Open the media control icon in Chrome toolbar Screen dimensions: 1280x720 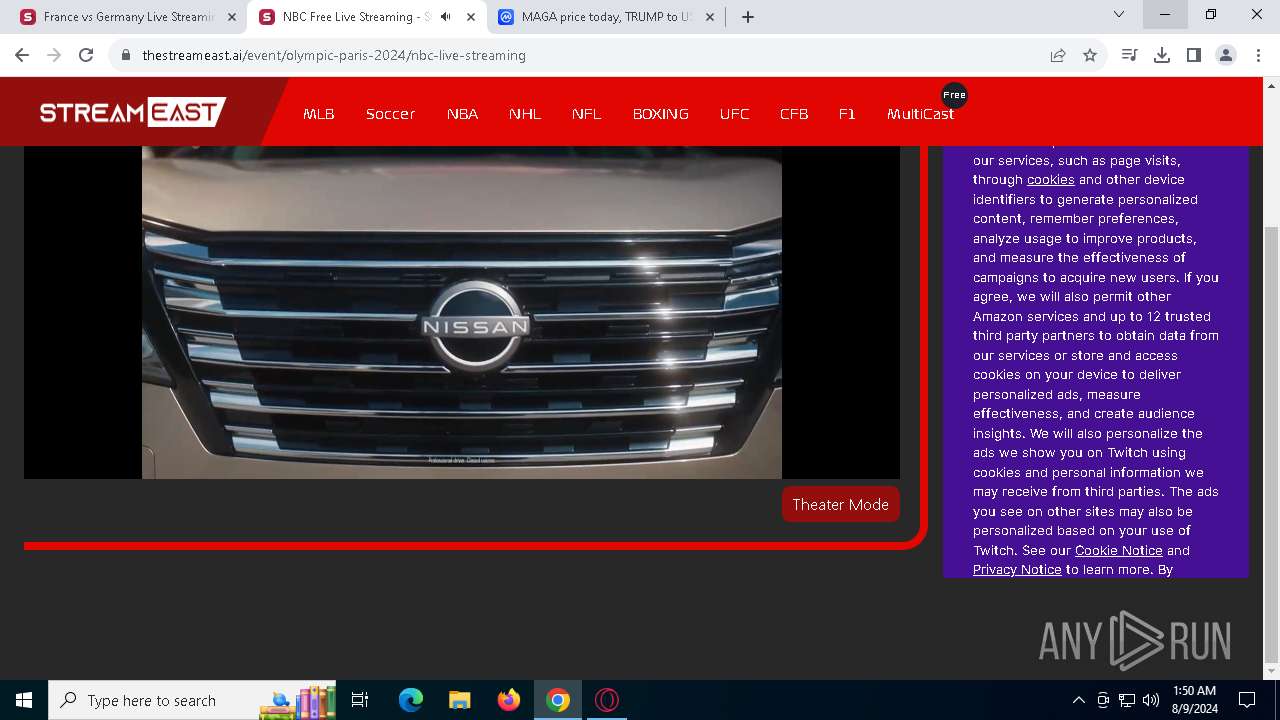click(x=1130, y=55)
